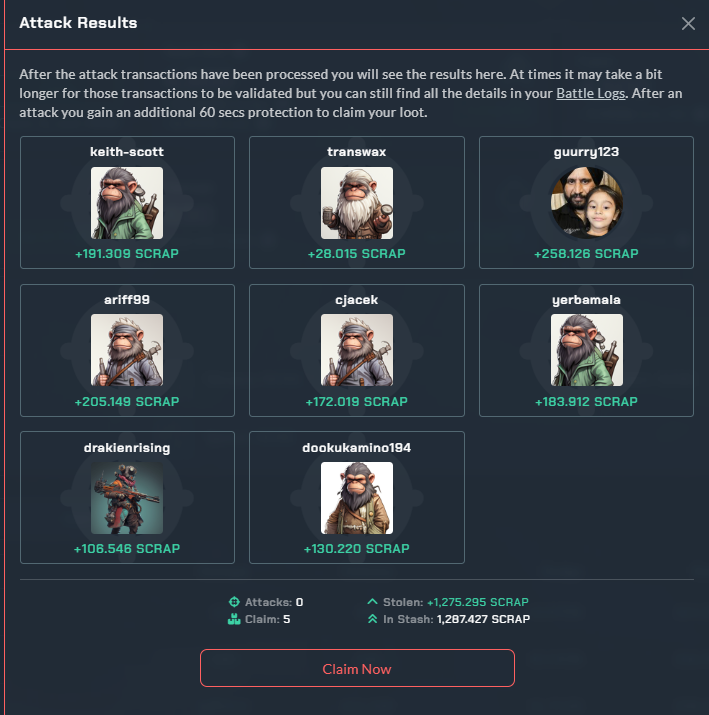Click the Attacks crosshair icon
709x715 pixels.
point(234,602)
